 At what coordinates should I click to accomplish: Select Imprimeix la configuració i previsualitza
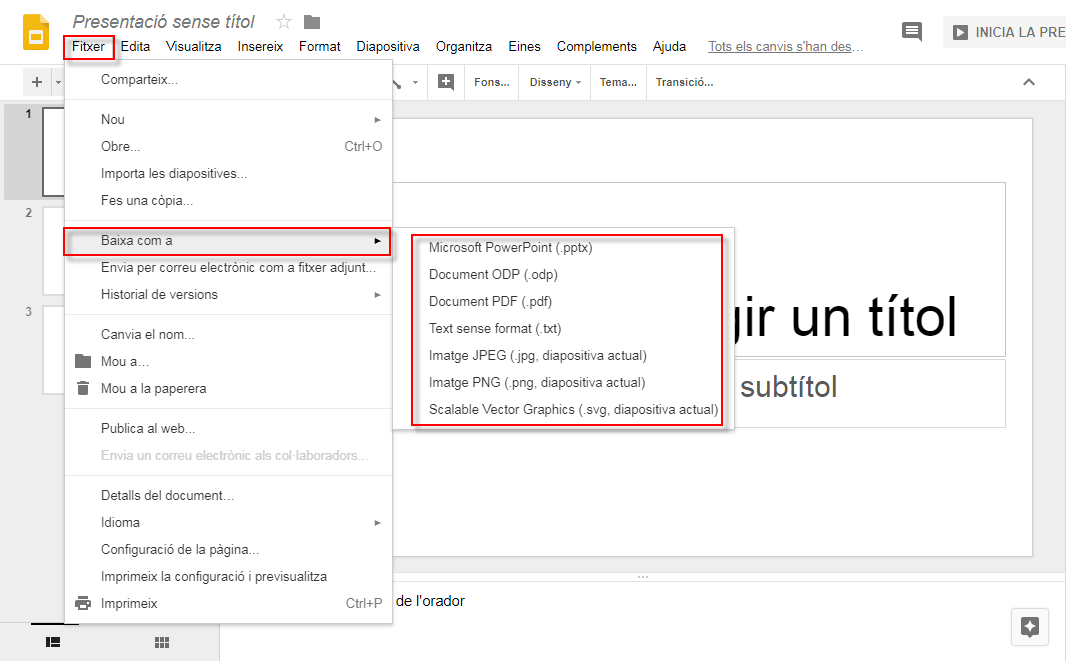[228, 577]
